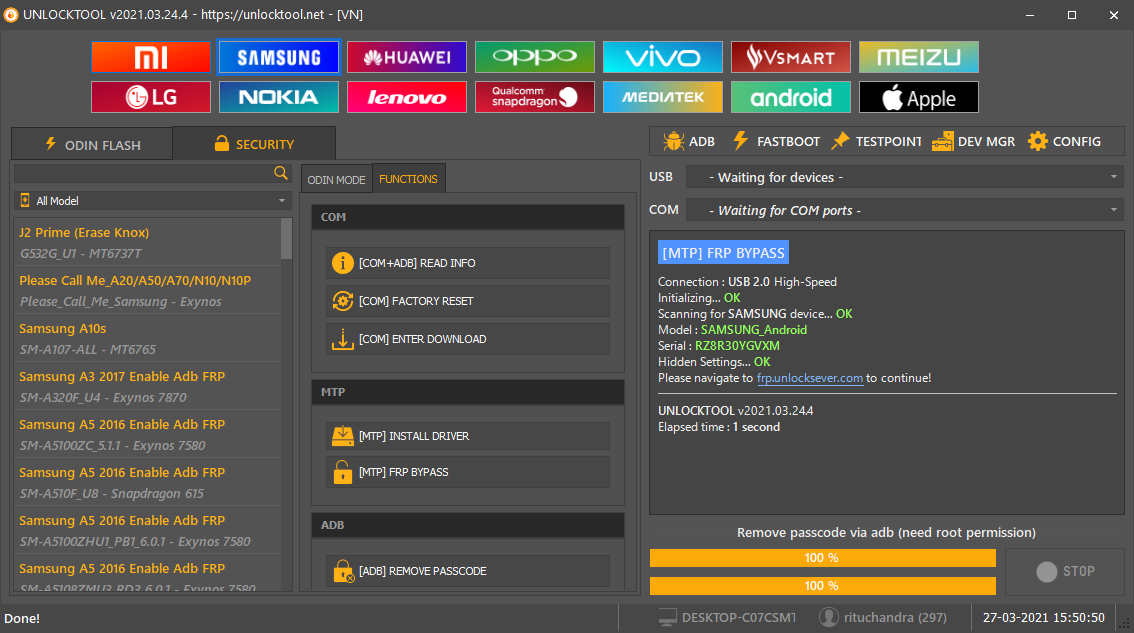Select A5 2016 entry SM-A5100ZC_5.1.1
The image size is (1134, 633).
click(x=147, y=434)
